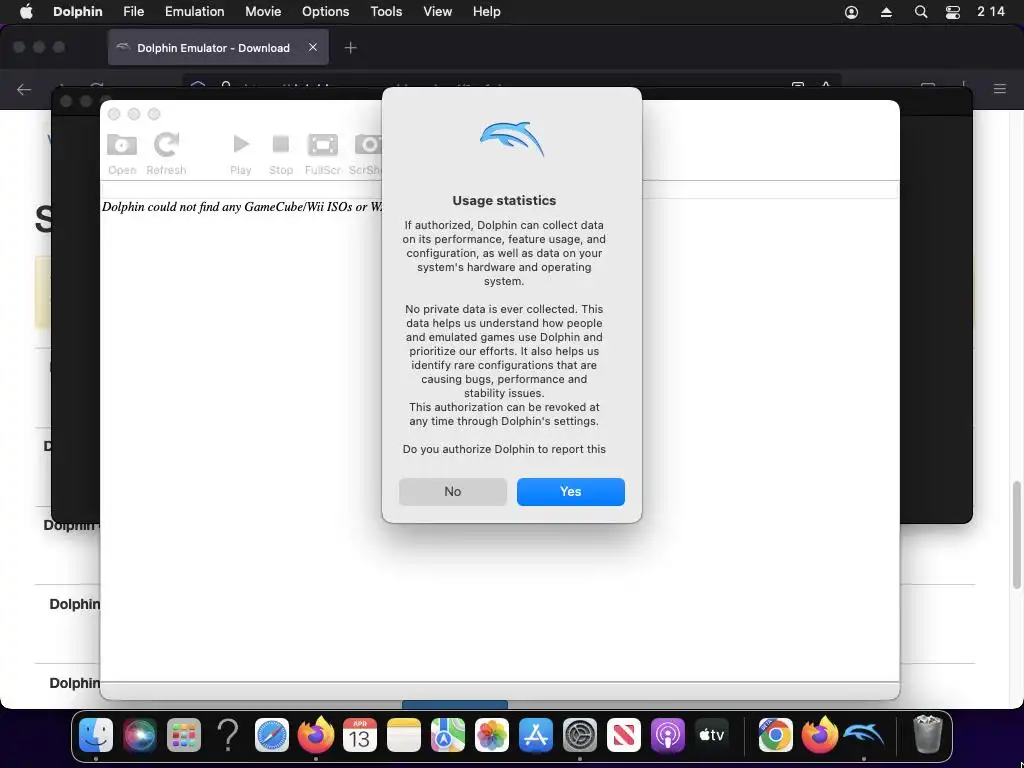Open the Tools menu

[x=386, y=12]
